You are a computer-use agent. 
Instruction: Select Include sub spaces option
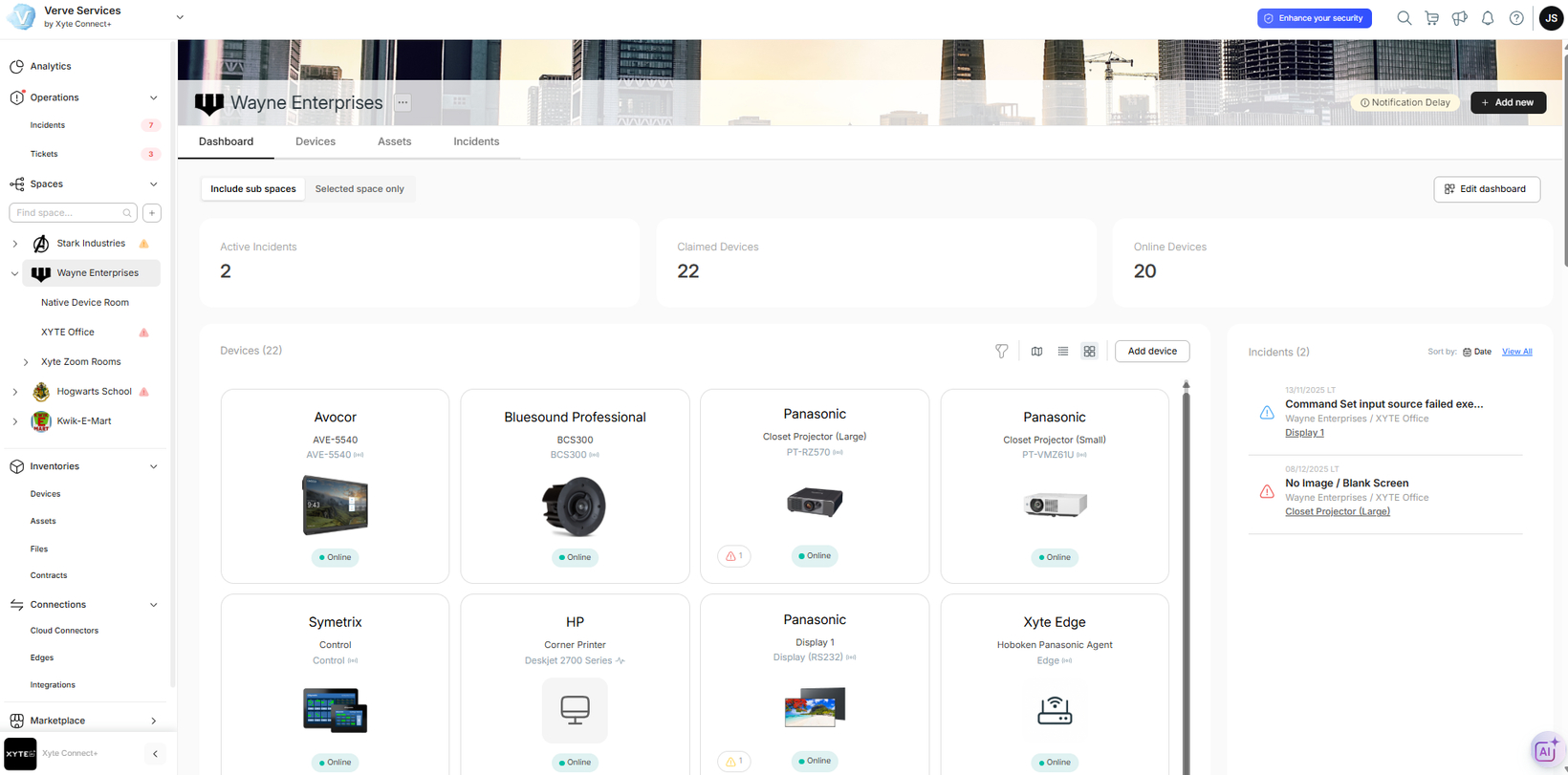pyautogui.click(x=253, y=189)
